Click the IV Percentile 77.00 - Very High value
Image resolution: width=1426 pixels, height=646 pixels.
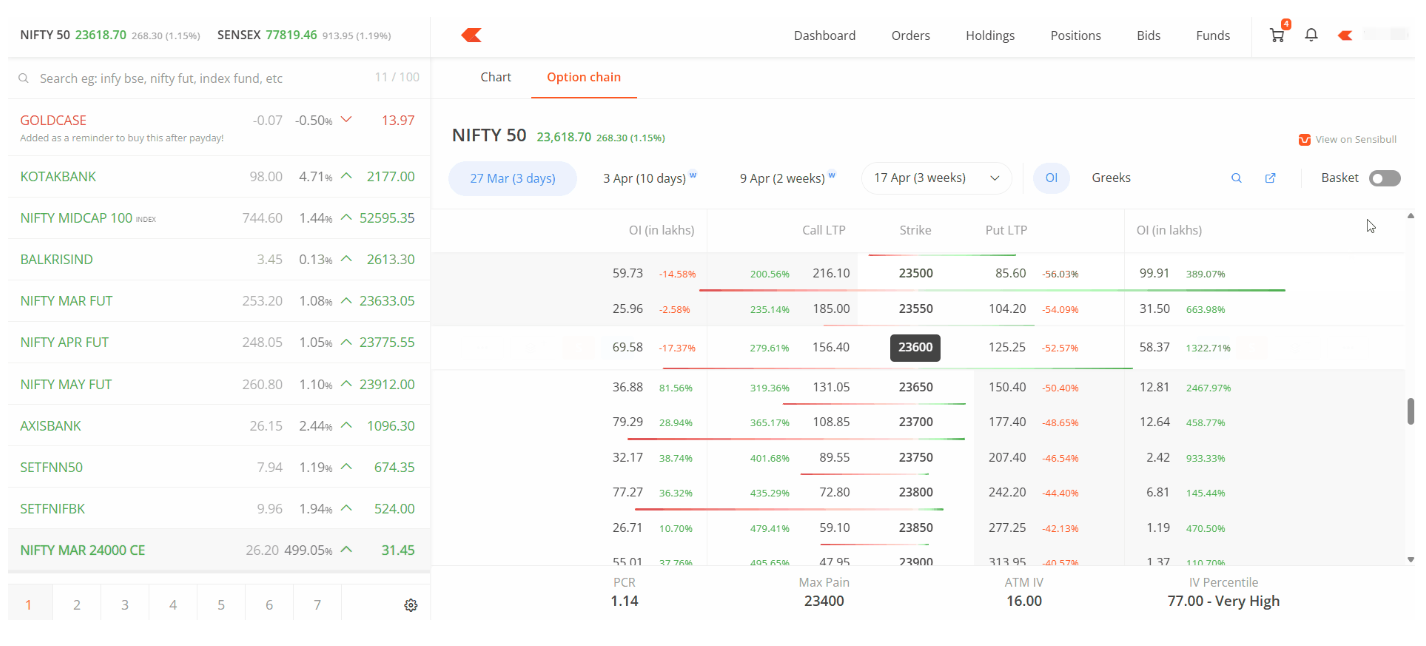tap(1223, 601)
